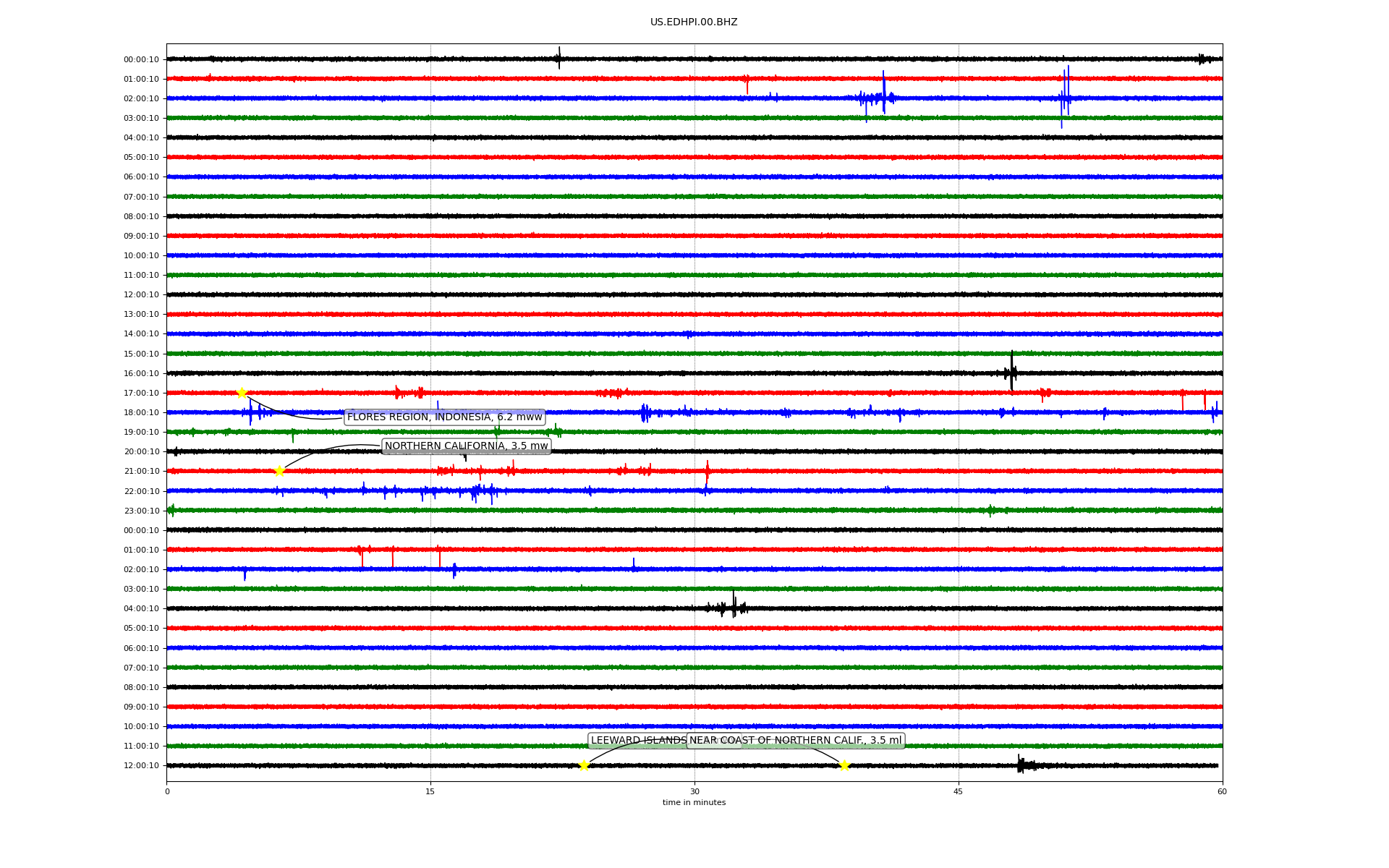Click the yellow star on the 17:00:10 trace

tap(242, 393)
